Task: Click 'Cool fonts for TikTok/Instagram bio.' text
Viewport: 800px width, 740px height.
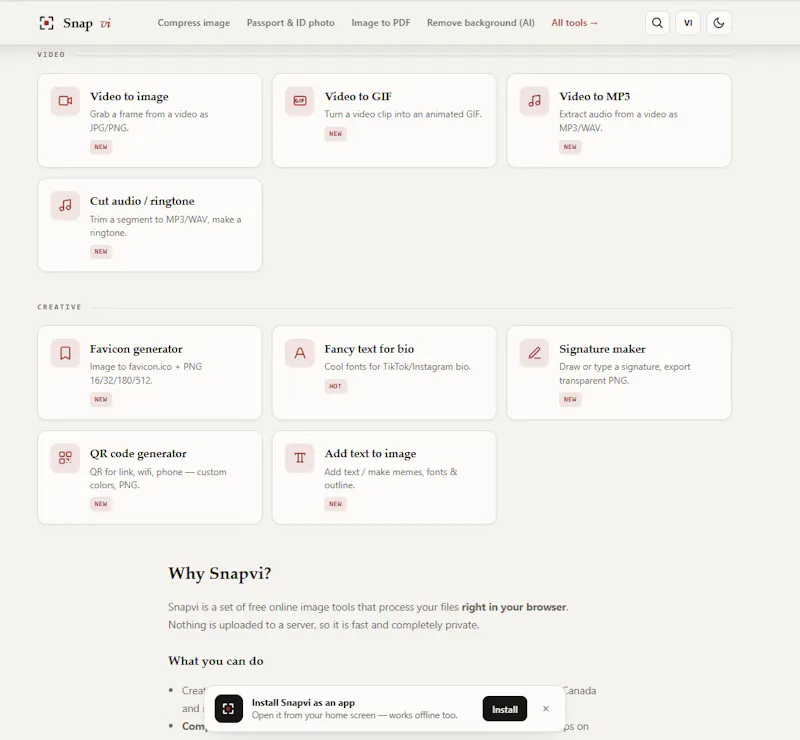Action: 397,367
